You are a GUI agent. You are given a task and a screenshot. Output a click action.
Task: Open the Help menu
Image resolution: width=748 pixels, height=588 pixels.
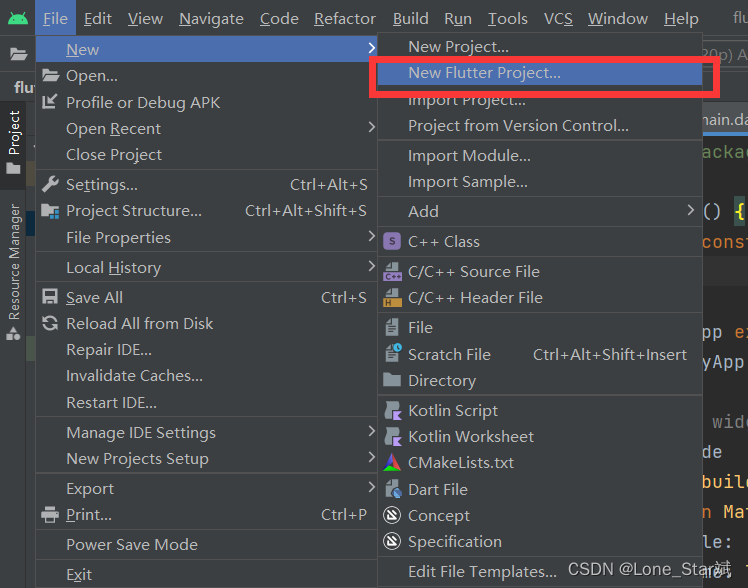tap(681, 19)
